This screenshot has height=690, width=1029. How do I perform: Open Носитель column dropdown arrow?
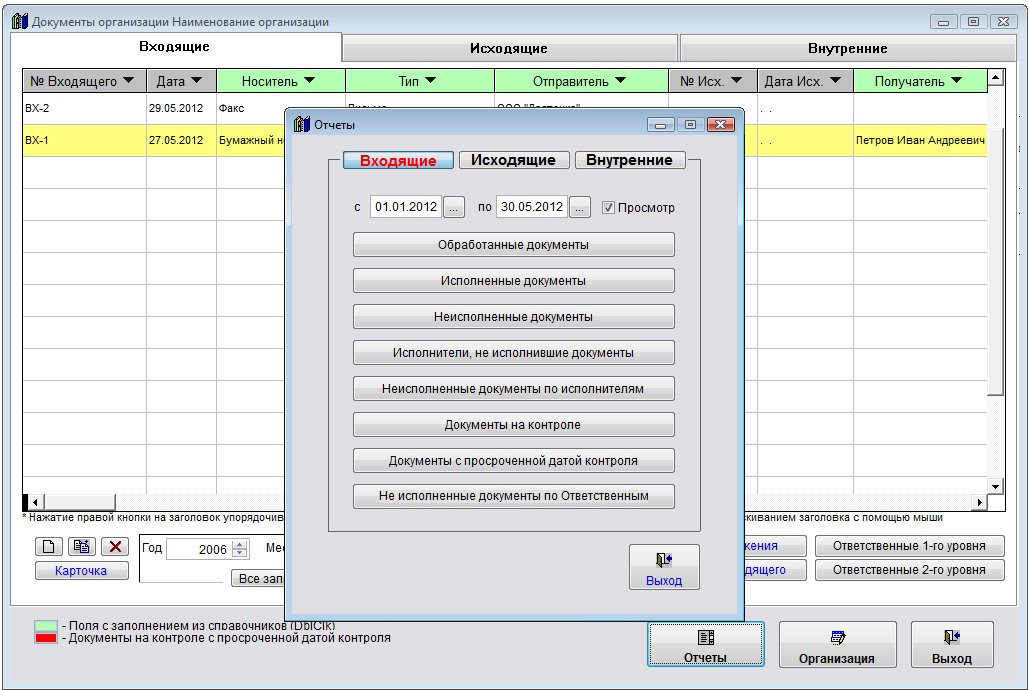tap(310, 80)
